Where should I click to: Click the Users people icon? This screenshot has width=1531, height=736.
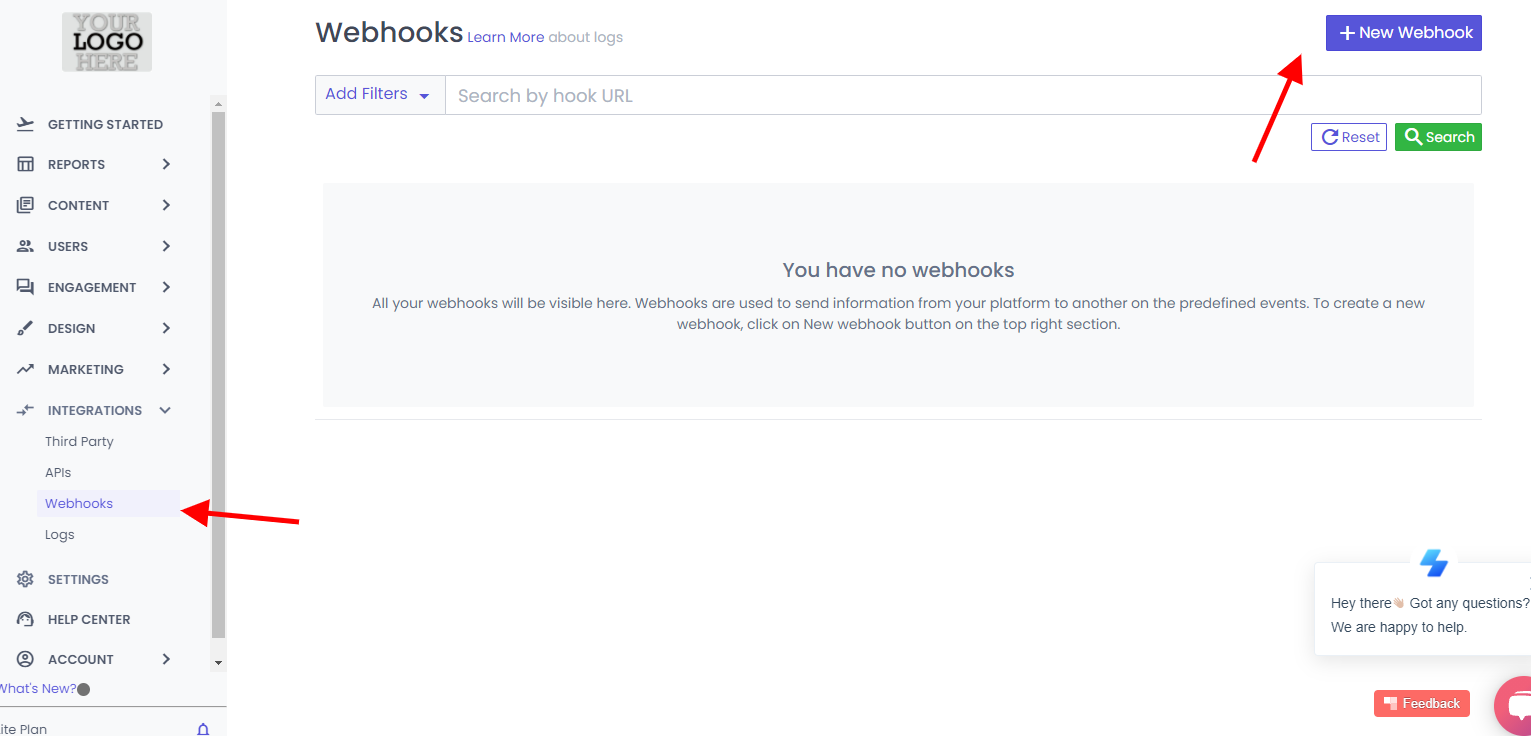pos(26,246)
